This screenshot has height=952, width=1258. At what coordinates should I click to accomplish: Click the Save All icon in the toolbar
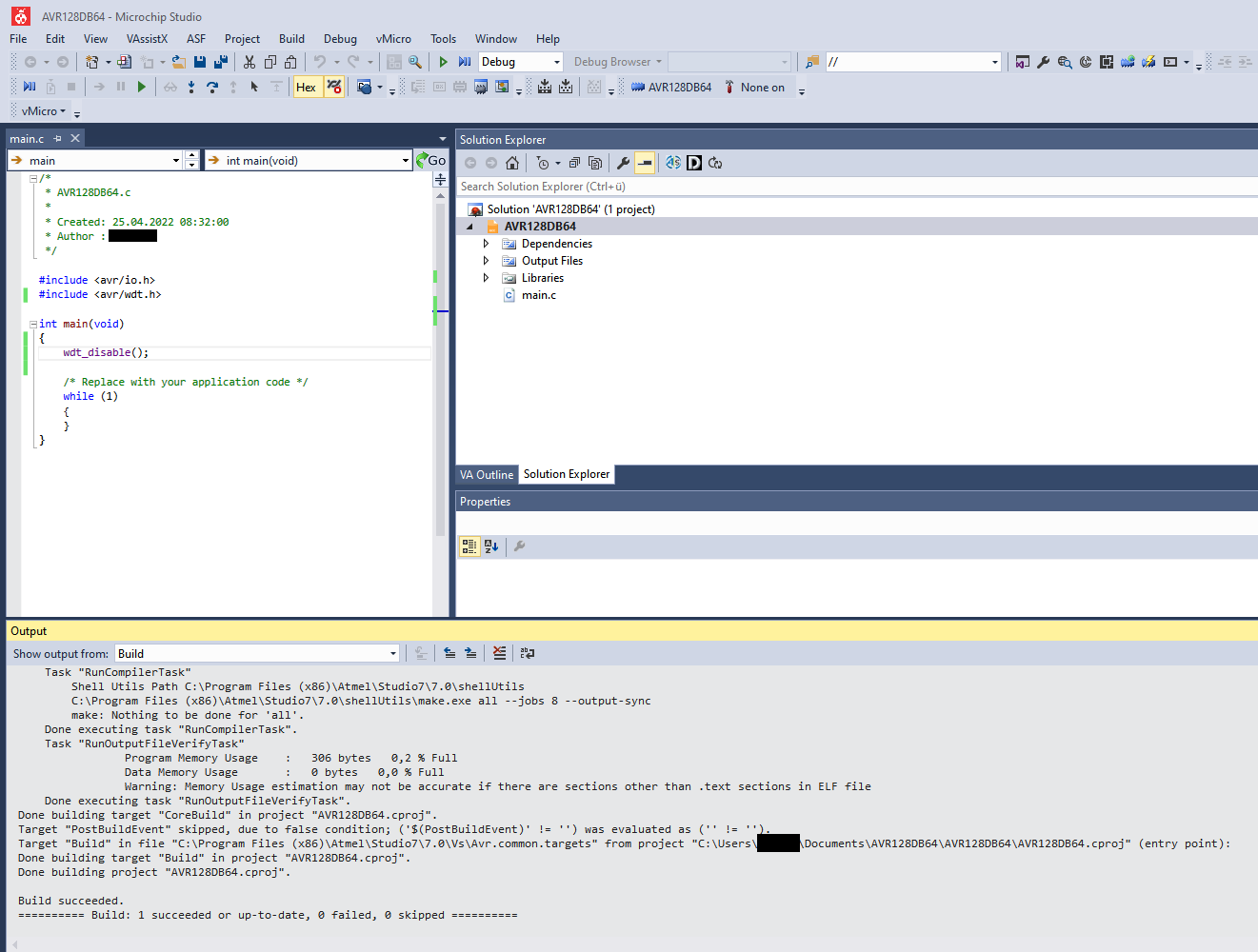tap(221, 62)
